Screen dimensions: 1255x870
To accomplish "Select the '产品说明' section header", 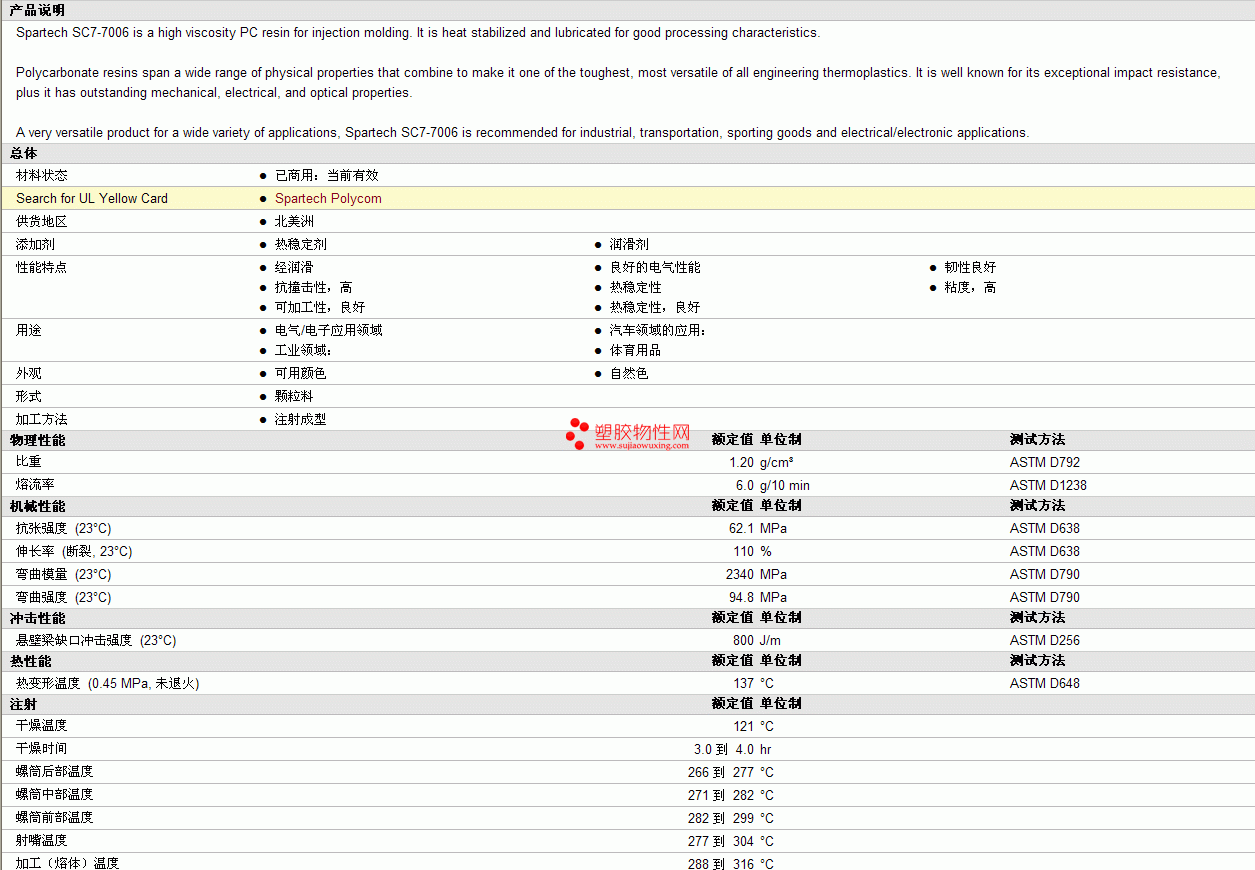I will coord(37,10).
